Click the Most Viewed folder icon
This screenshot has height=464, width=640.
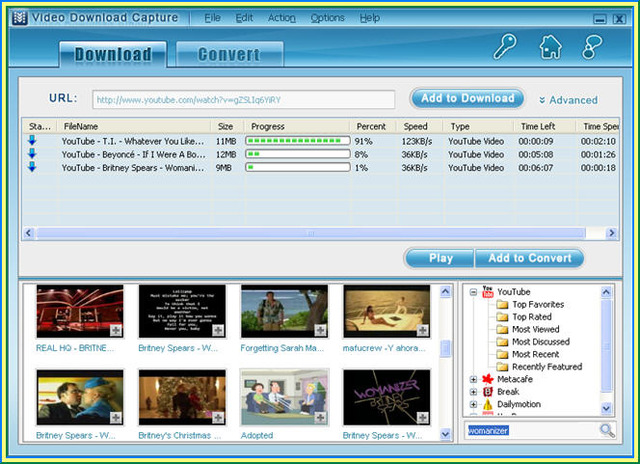502,329
